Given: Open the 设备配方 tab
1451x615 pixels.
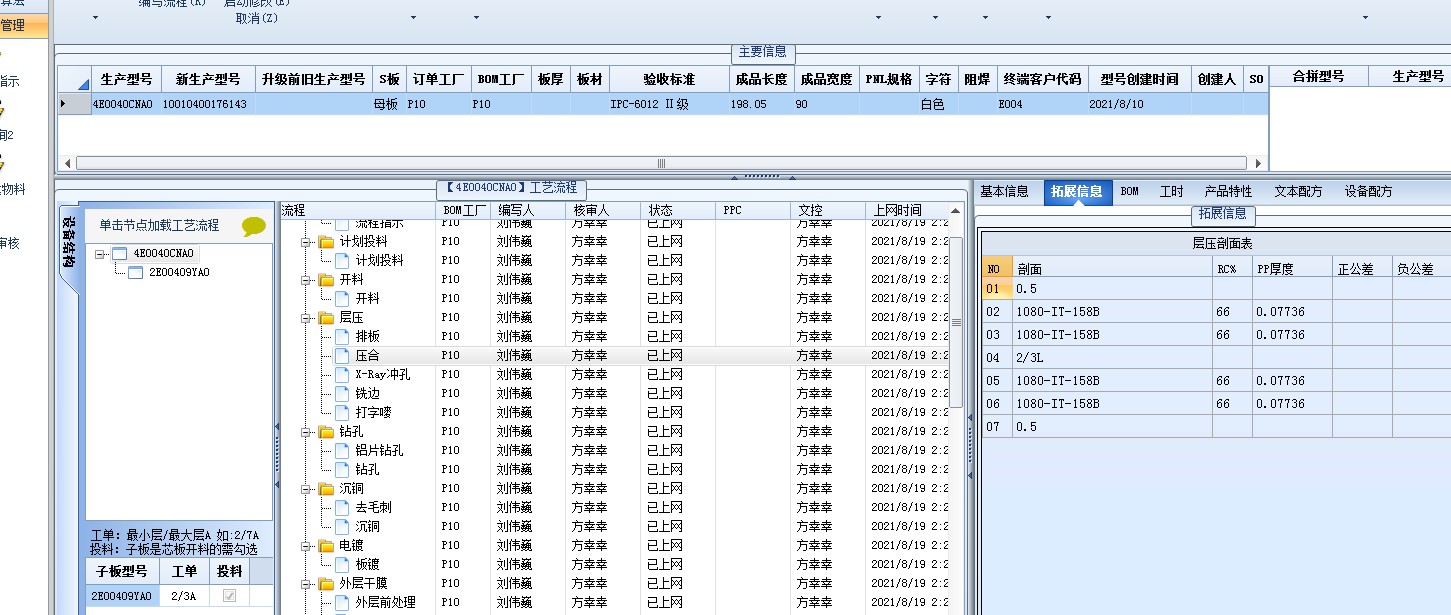Looking at the screenshot, I should click(1368, 191).
